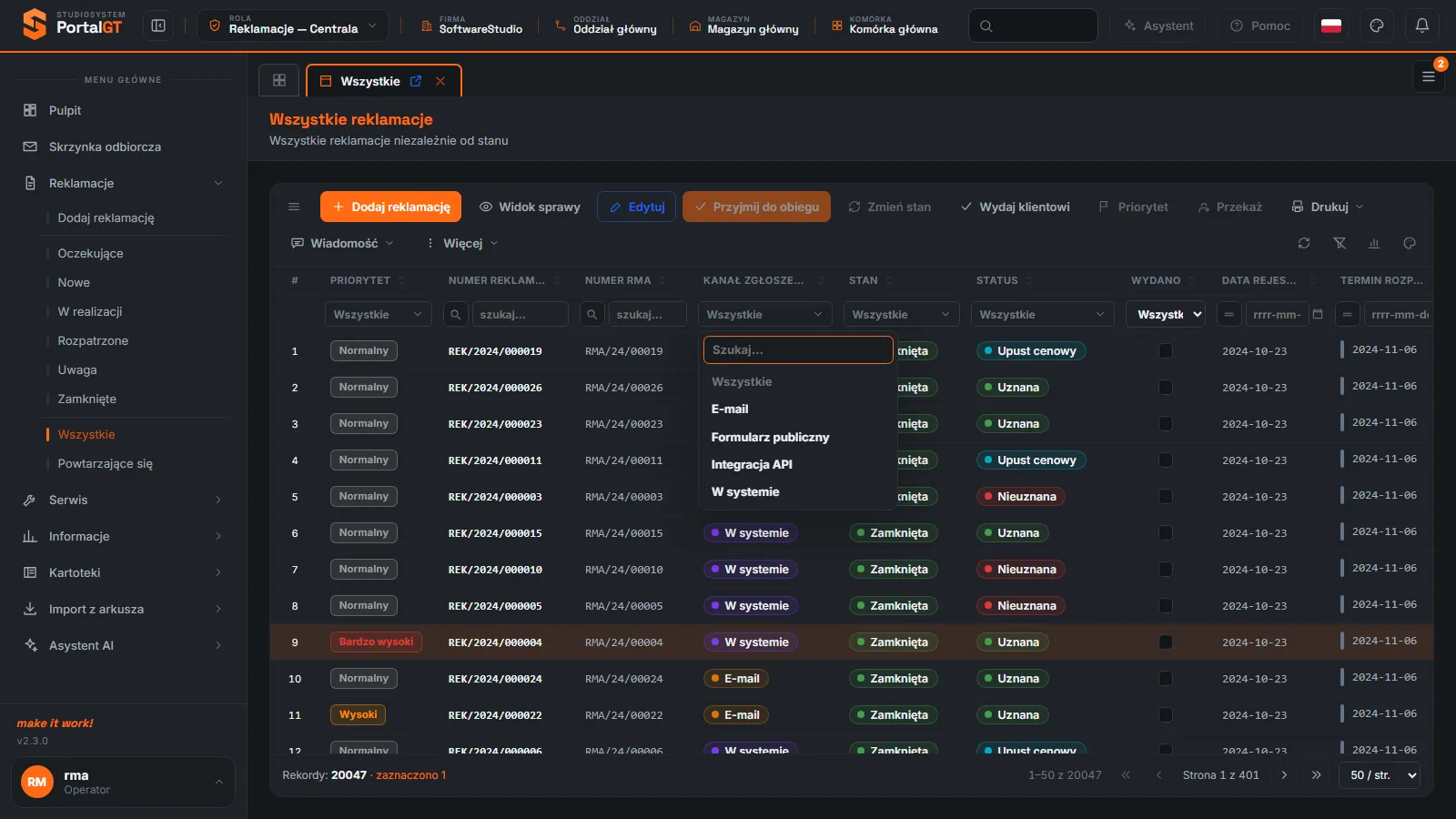Screen dimensions: 1456x819
Task: Click Przekaż toolbar item
Action: [1230, 207]
